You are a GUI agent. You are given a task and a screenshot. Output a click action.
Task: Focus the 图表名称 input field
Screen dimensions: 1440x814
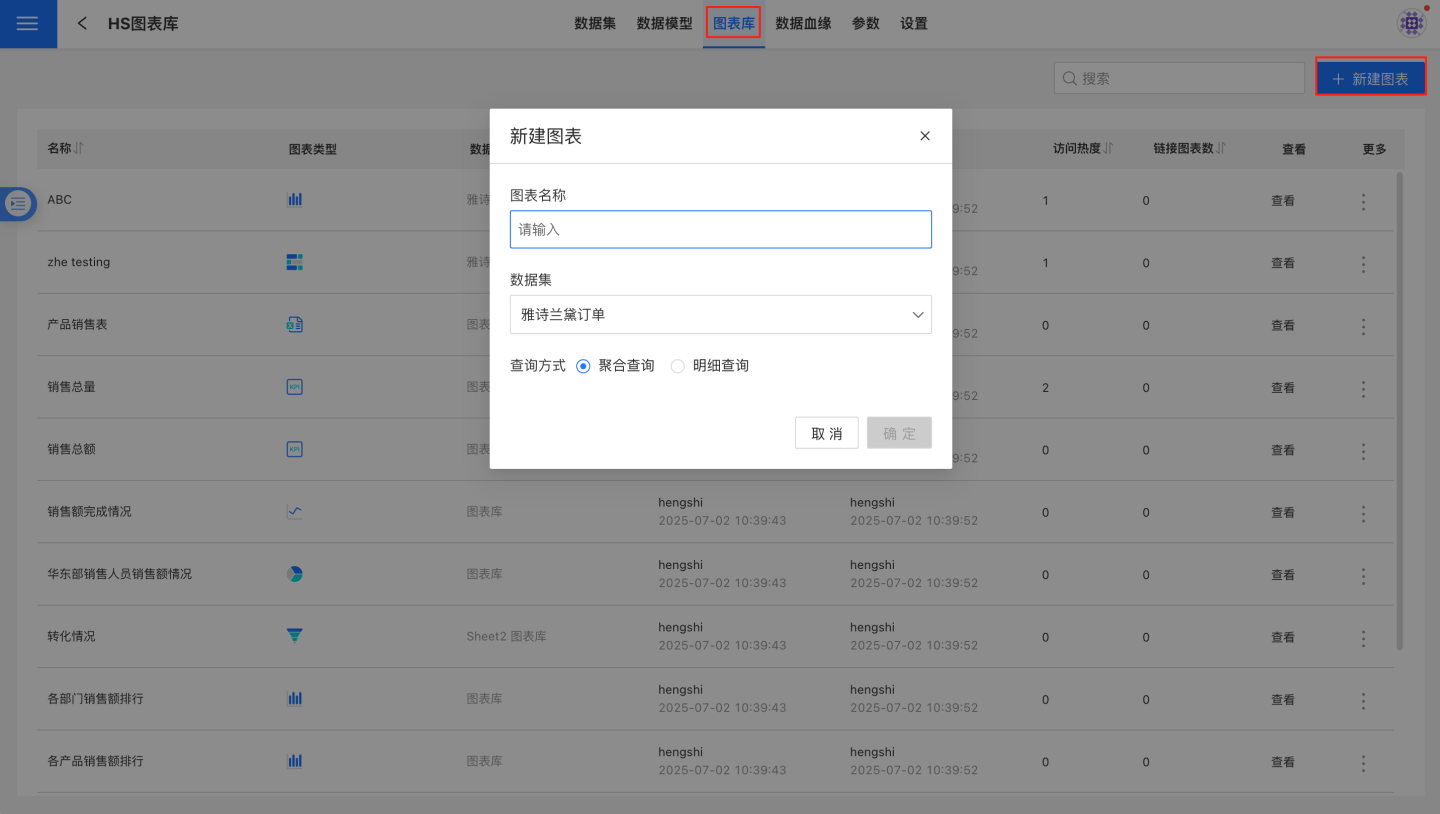coord(720,229)
